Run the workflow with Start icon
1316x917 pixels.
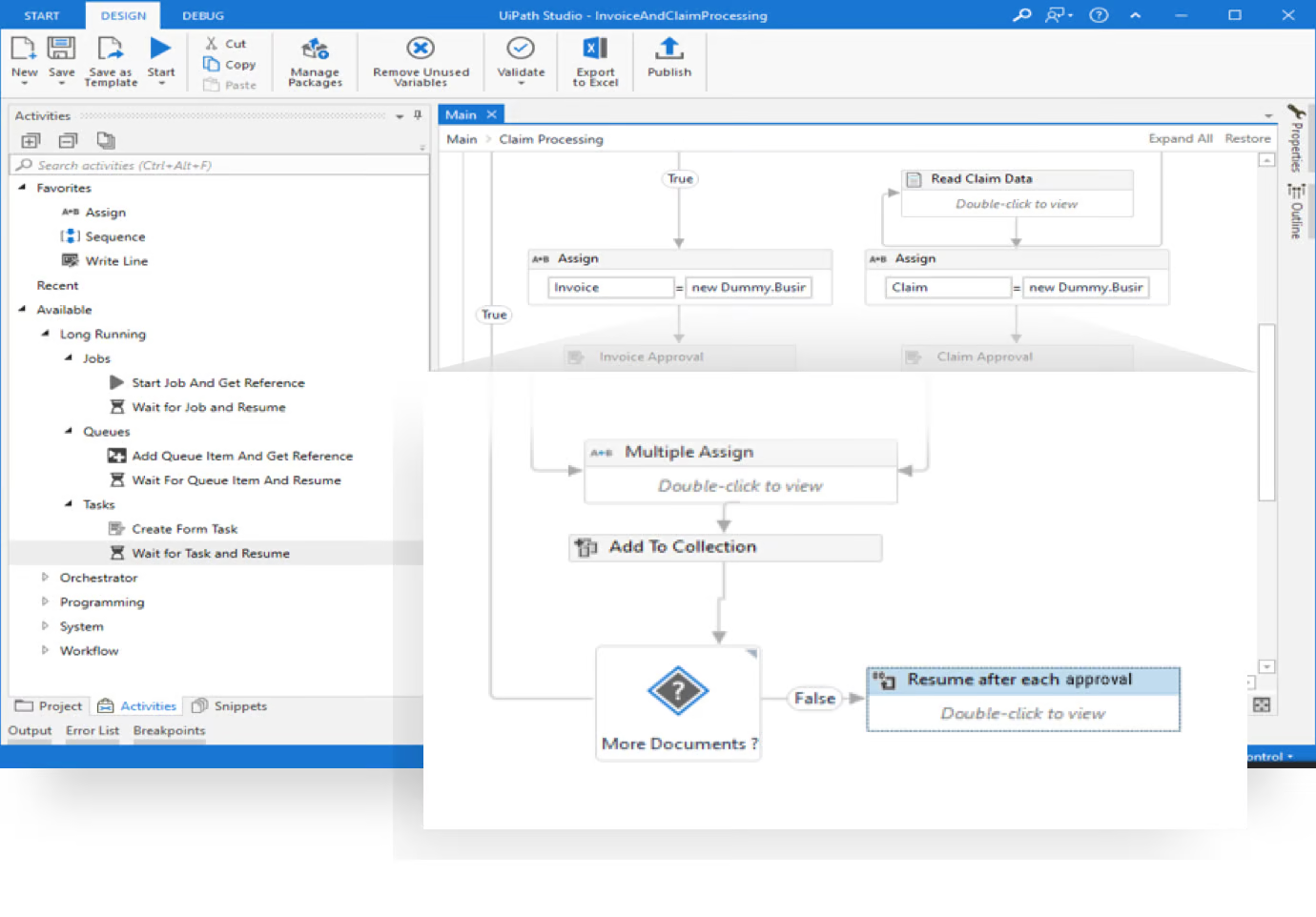pyautogui.click(x=160, y=49)
